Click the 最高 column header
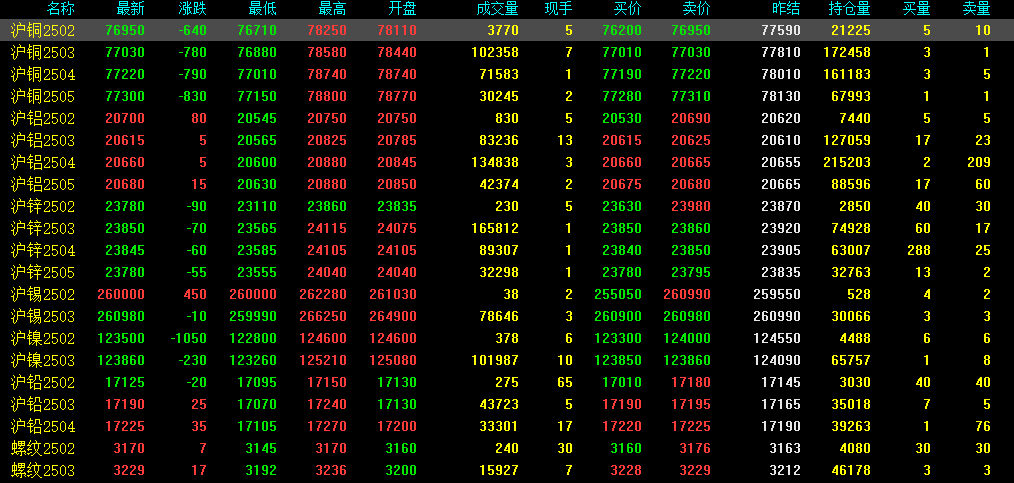Screen dimensions: 1014x483 click(x=332, y=8)
